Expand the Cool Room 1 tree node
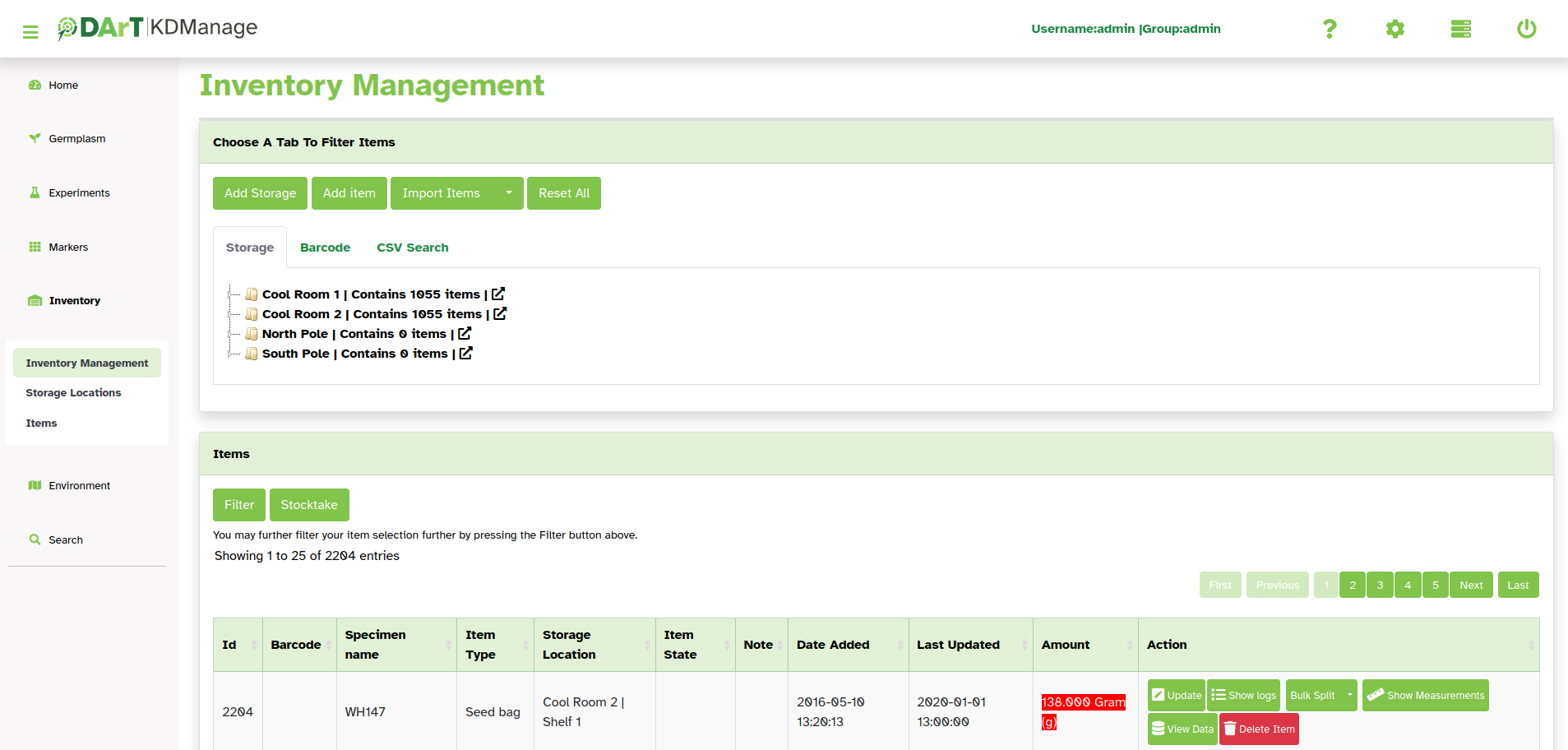Image resolution: width=1568 pixels, height=750 pixels. (230, 294)
